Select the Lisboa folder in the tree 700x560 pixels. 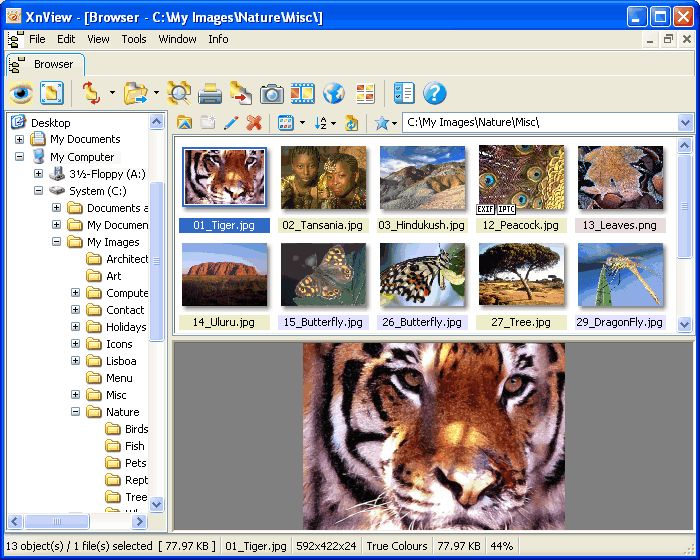tap(120, 361)
